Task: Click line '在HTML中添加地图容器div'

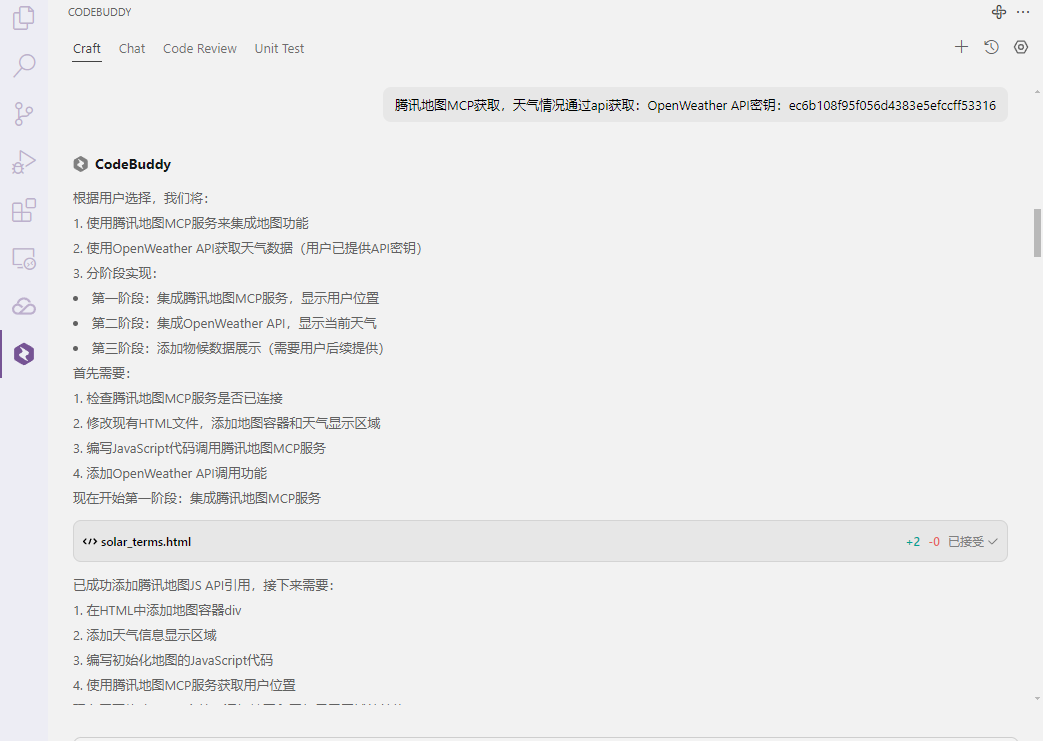Action: 164,611
